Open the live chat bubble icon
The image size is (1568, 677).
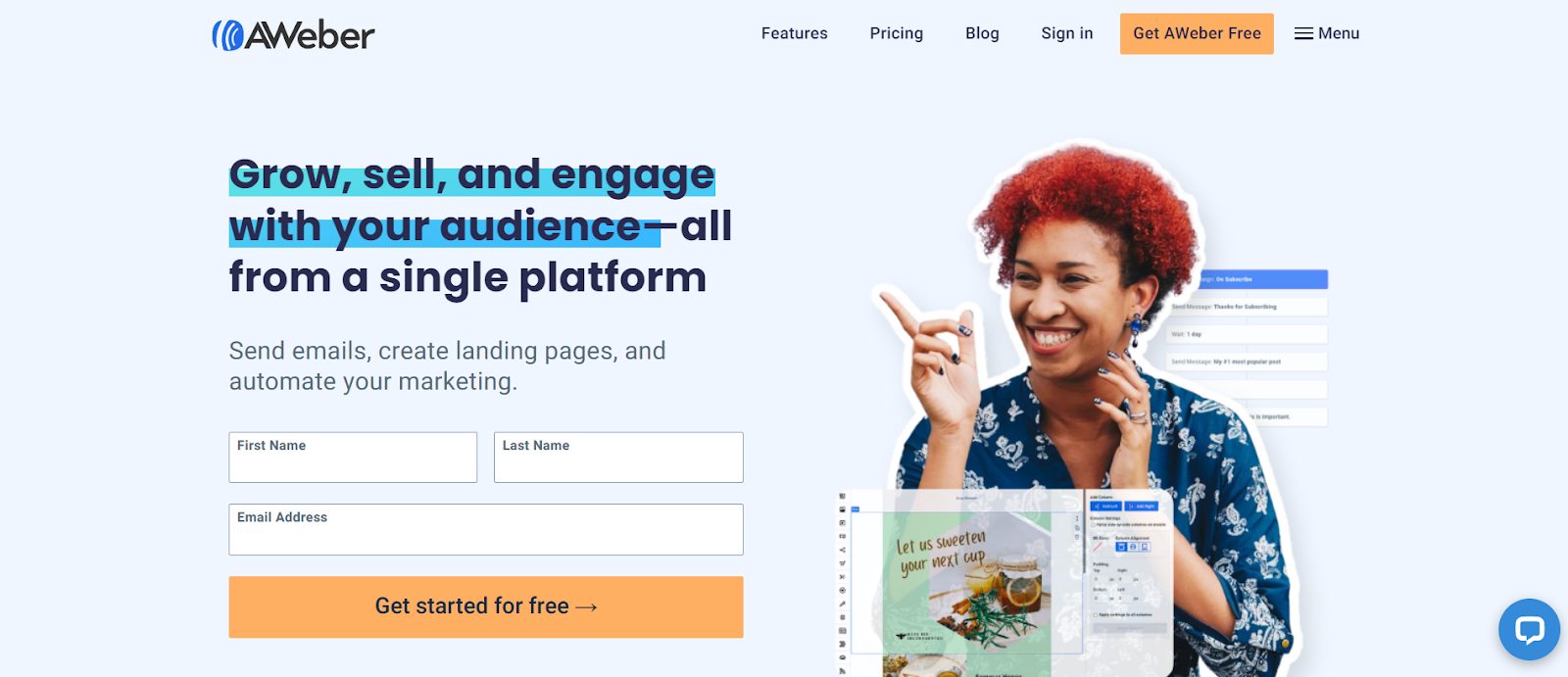(x=1529, y=629)
